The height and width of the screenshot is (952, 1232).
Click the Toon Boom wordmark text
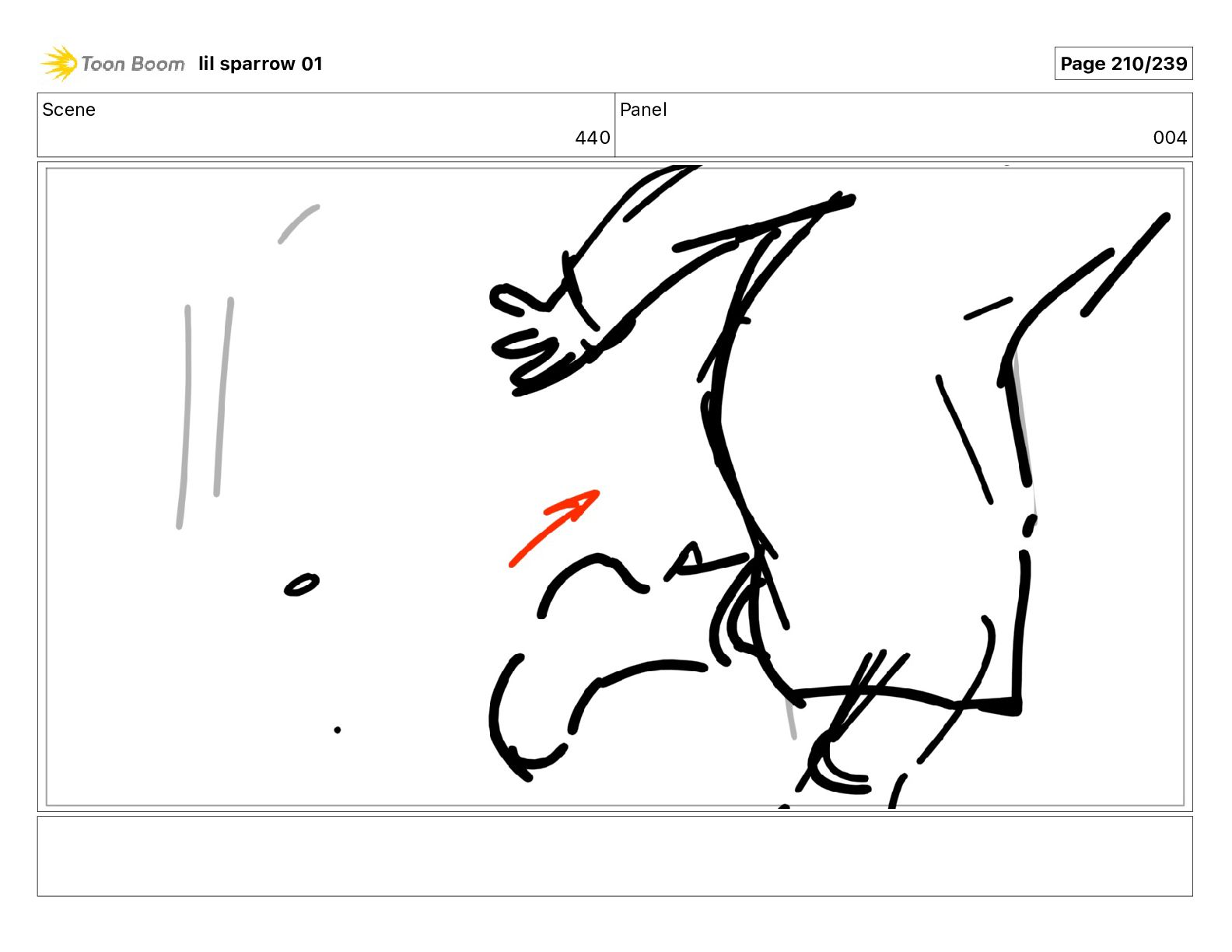[x=133, y=64]
